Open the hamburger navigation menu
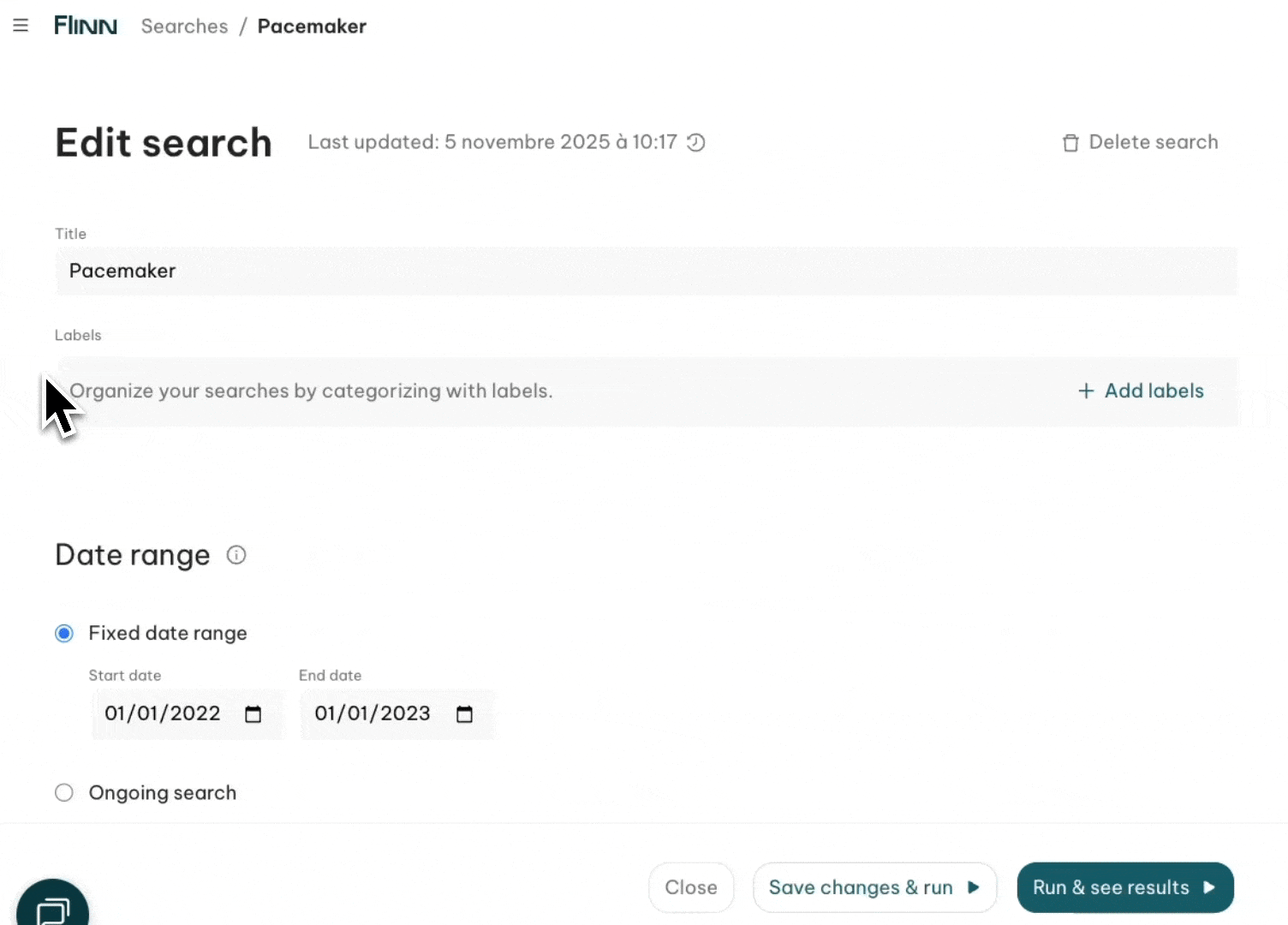1288x925 pixels. (x=21, y=26)
